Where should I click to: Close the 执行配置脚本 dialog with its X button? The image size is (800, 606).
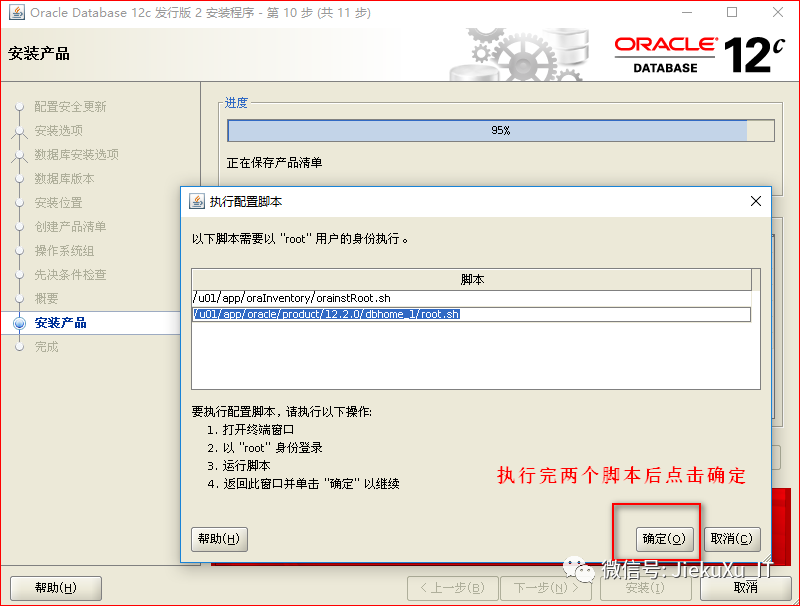(756, 201)
